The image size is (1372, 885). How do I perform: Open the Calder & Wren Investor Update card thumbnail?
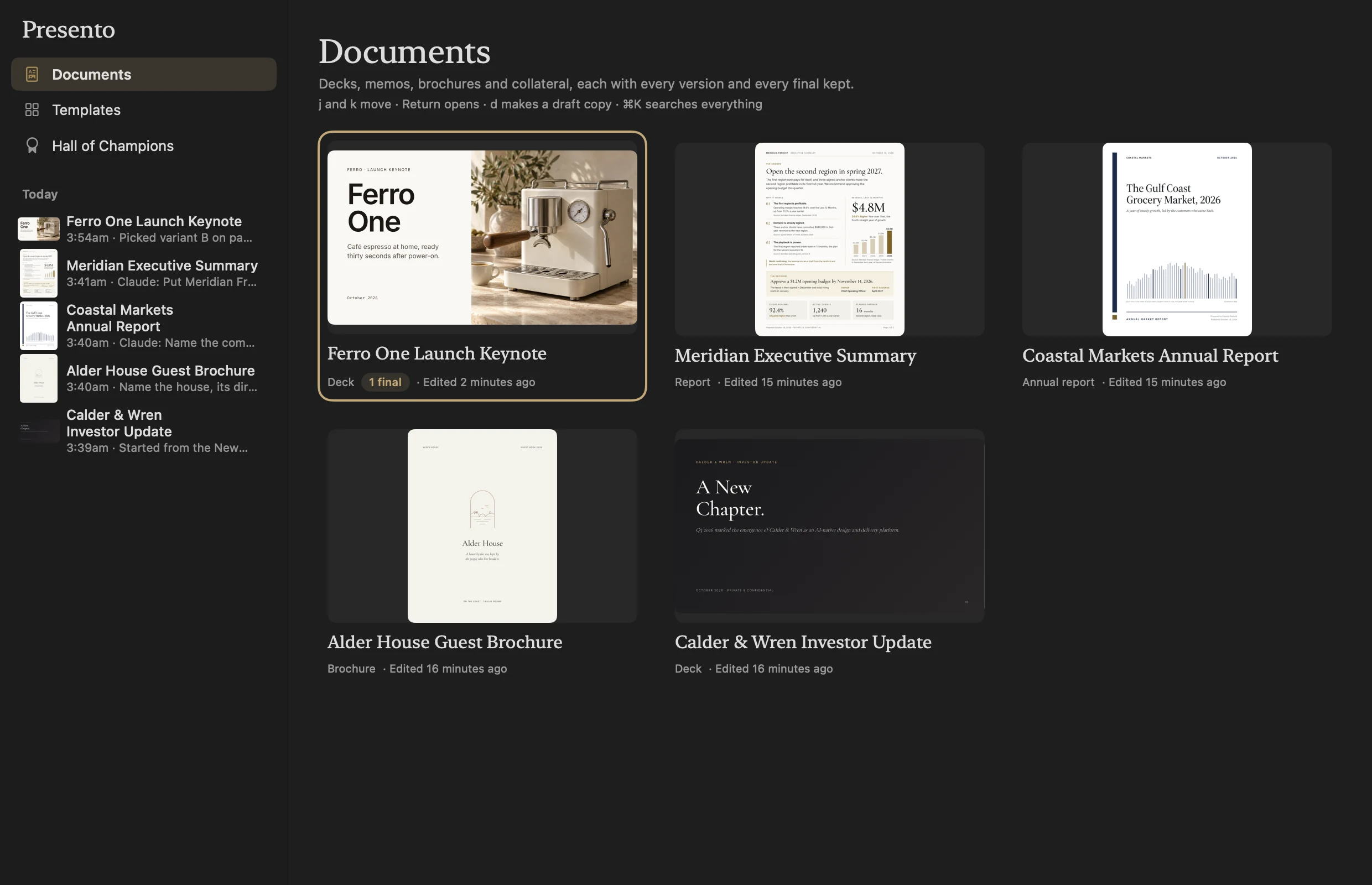click(829, 526)
